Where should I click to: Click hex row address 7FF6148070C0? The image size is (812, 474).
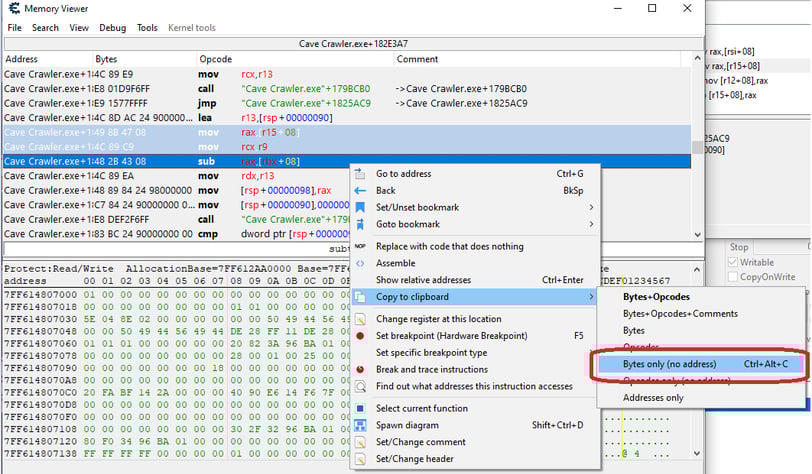coord(40,393)
